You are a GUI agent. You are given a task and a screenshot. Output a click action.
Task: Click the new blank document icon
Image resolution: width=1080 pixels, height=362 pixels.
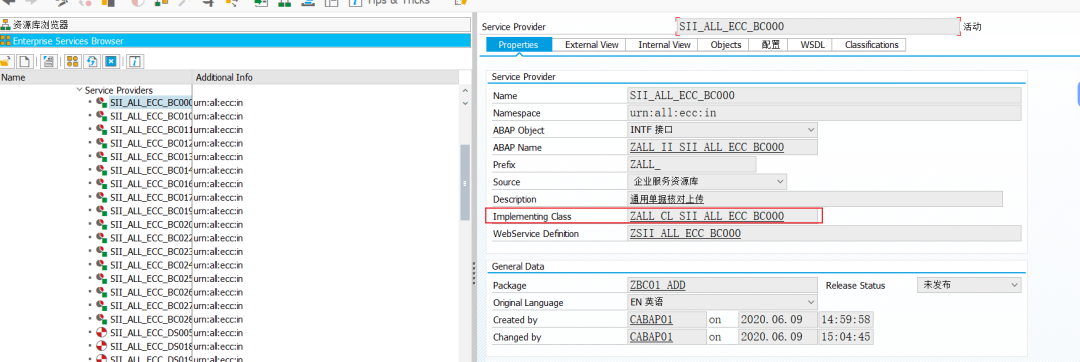click(25, 61)
